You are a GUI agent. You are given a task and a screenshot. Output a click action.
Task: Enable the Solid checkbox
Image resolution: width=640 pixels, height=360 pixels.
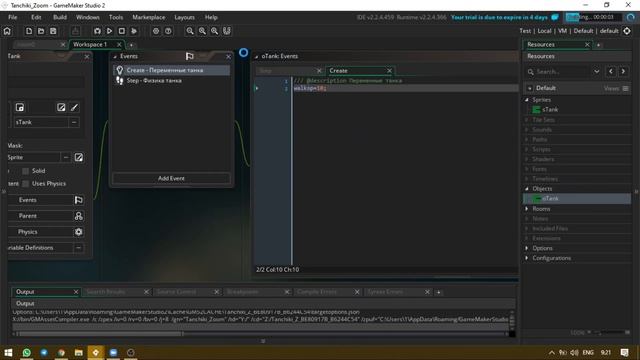[x=26, y=171]
